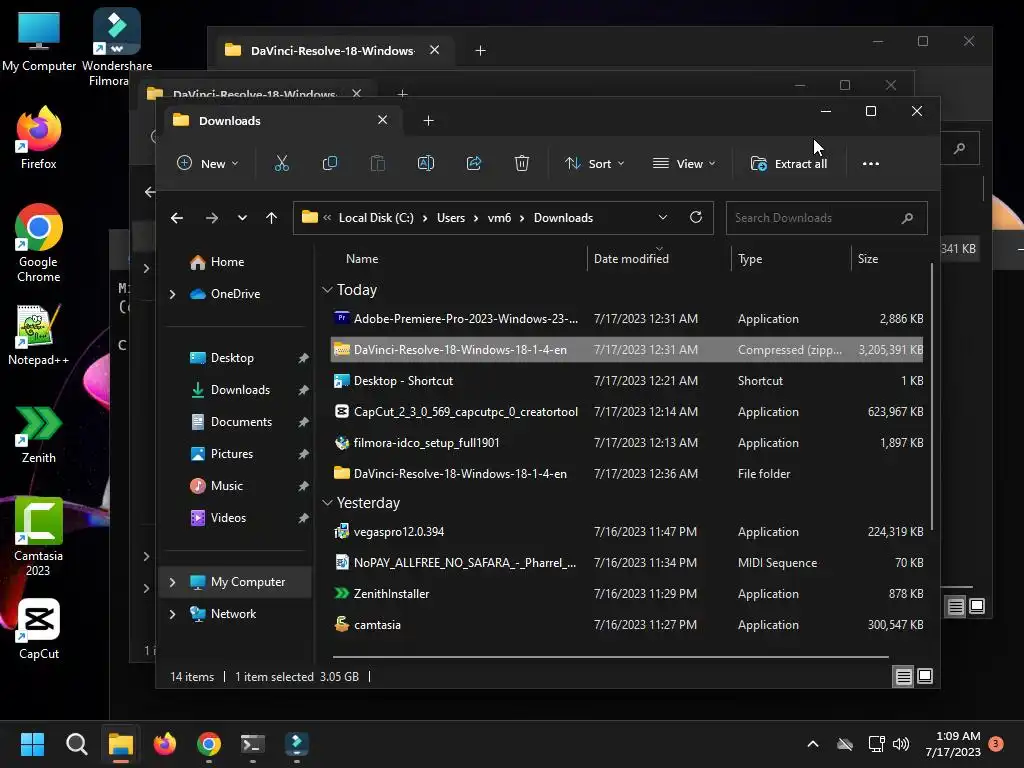Screen dimensions: 1024x768
Task: Click the Copy icon in toolbar
Action: [x=330, y=163]
